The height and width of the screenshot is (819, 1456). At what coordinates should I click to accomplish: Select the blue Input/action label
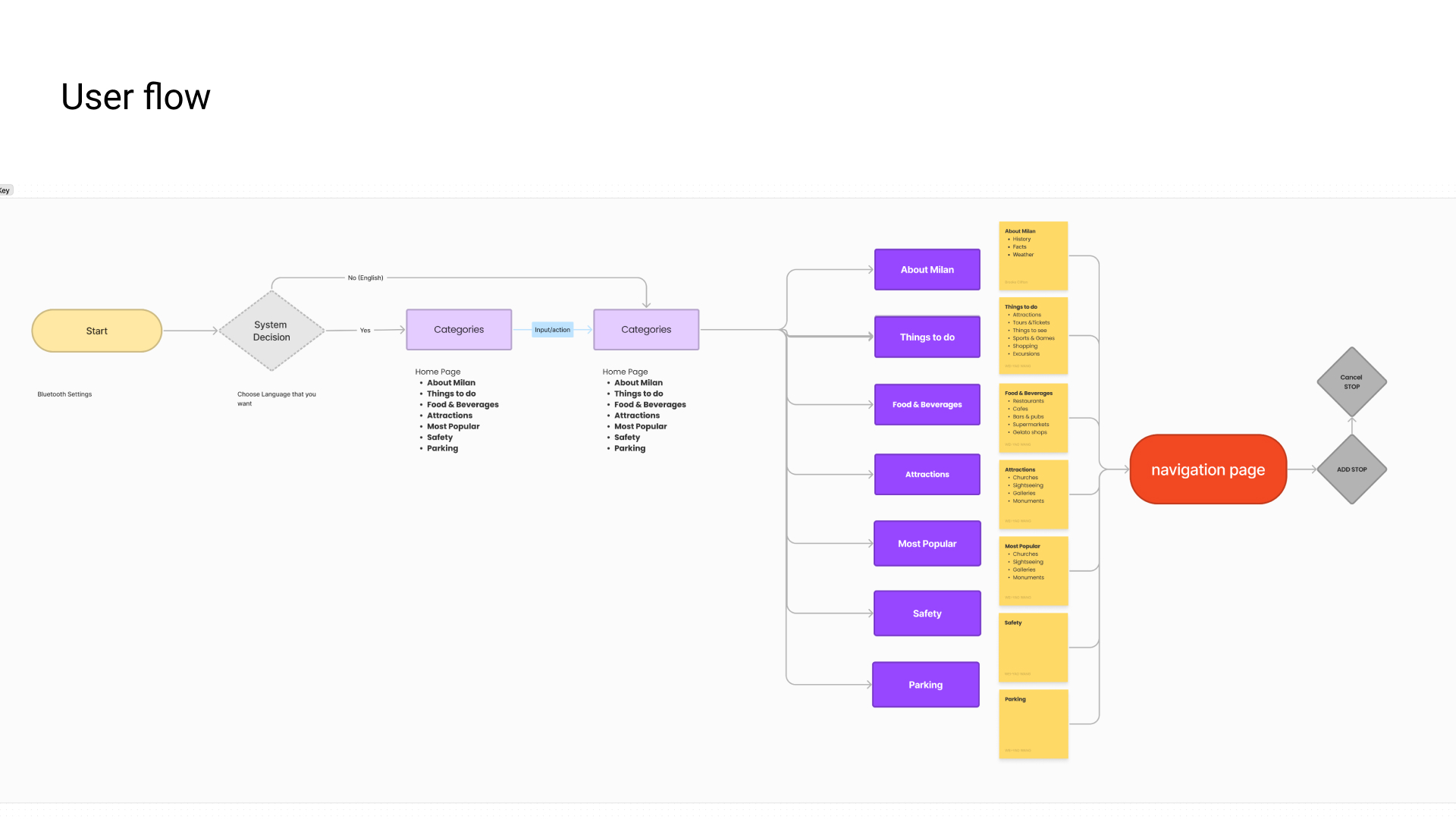[x=552, y=329]
